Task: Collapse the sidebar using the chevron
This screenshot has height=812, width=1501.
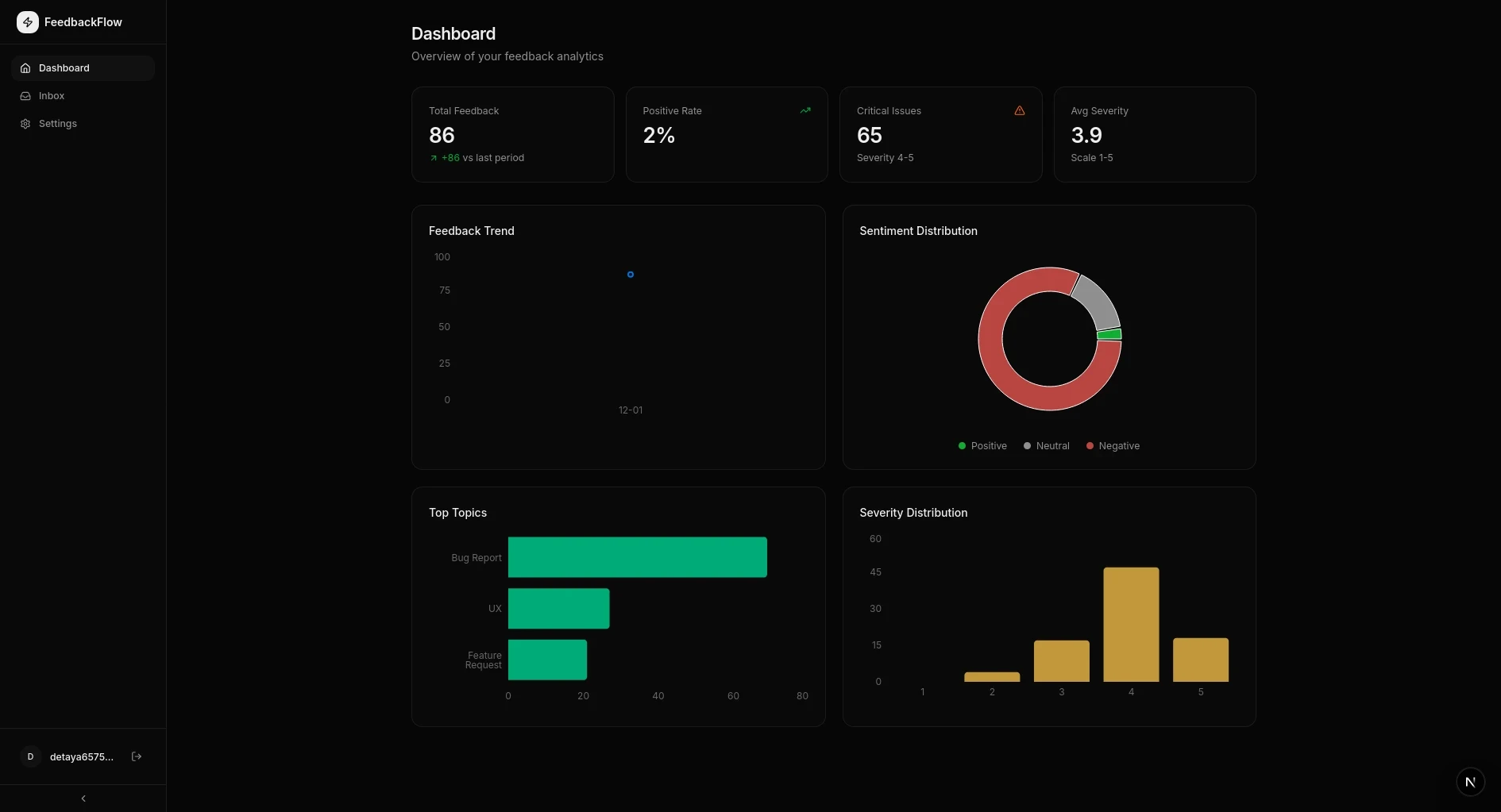Action: coord(83,799)
